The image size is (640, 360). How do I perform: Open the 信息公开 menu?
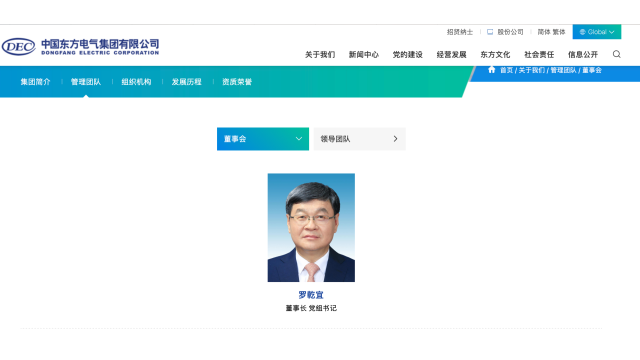(583, 55)
